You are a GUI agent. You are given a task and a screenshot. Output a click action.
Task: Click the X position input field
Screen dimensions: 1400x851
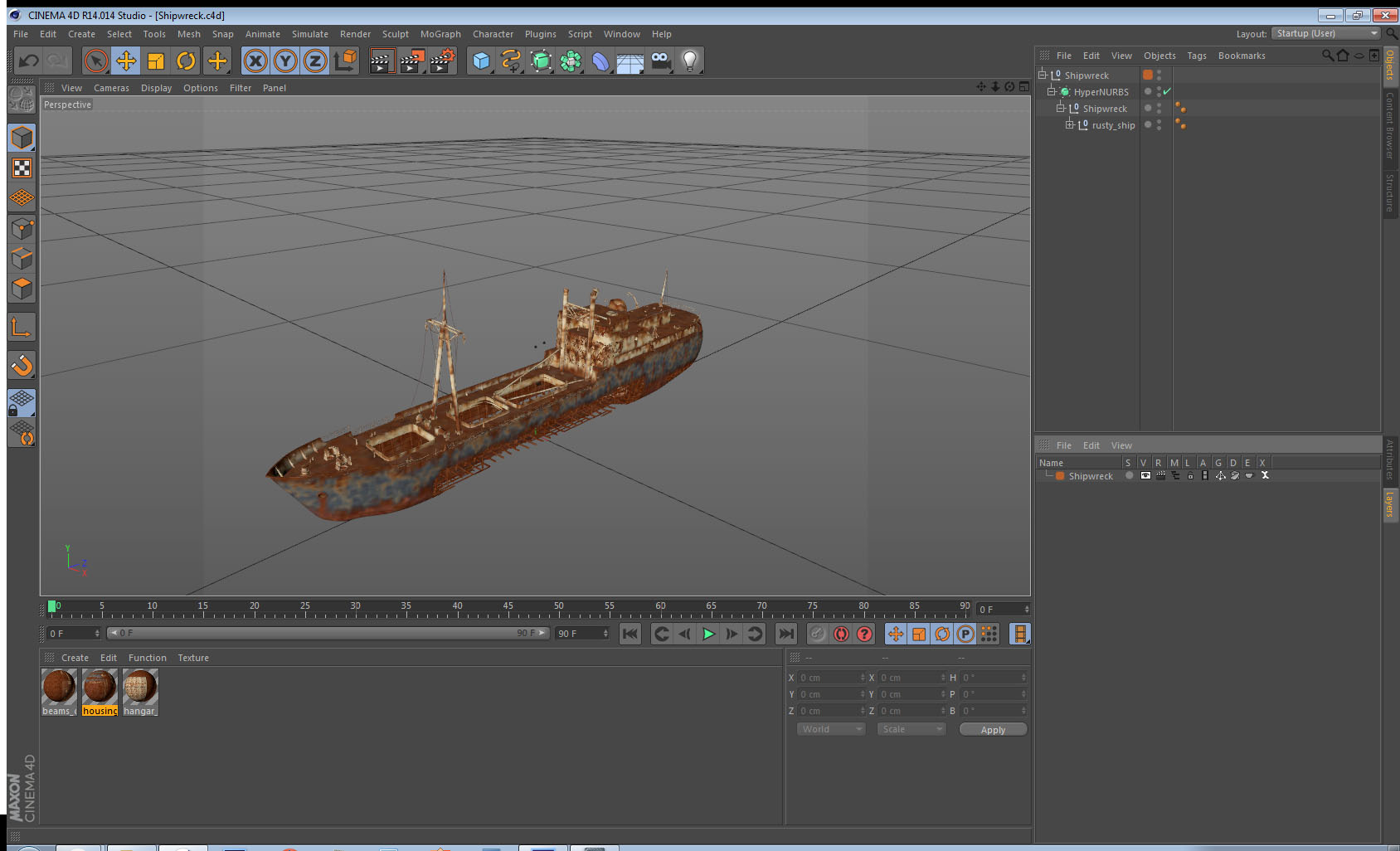pyautogui.click(x=832, y=678)
